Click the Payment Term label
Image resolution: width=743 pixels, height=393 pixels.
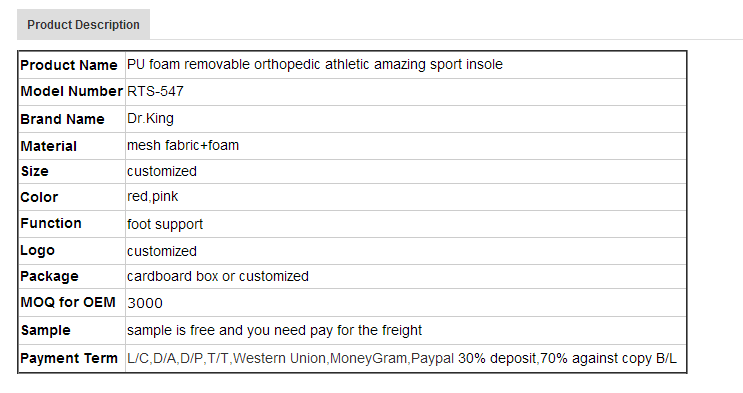pos(69,358)
